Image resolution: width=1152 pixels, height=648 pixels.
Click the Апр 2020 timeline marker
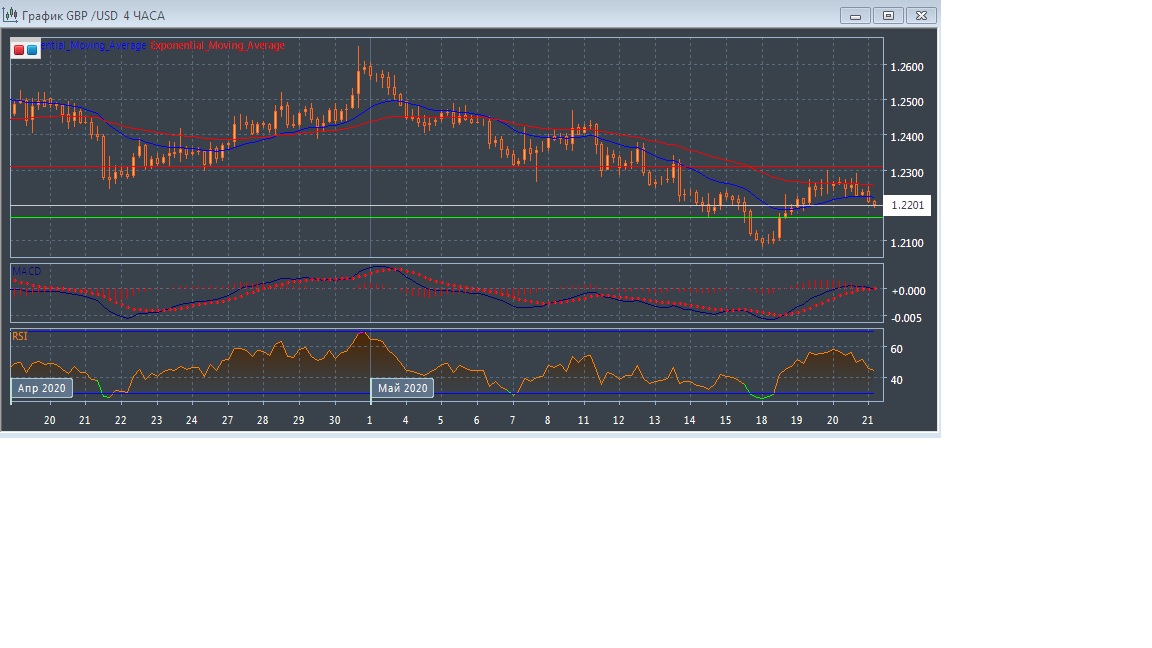(x=42, y=388)
